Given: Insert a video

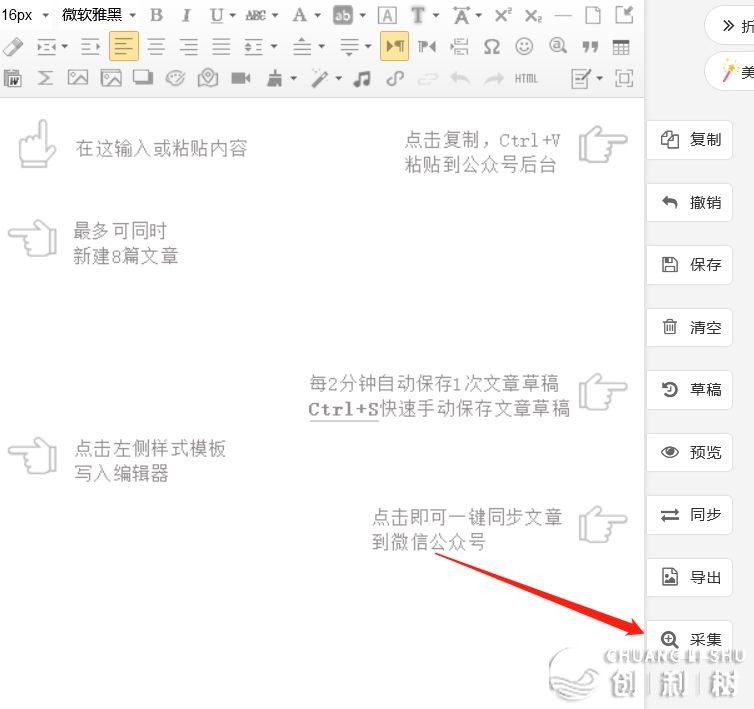Looking at the screenshot, I should (x=240, y=78).
